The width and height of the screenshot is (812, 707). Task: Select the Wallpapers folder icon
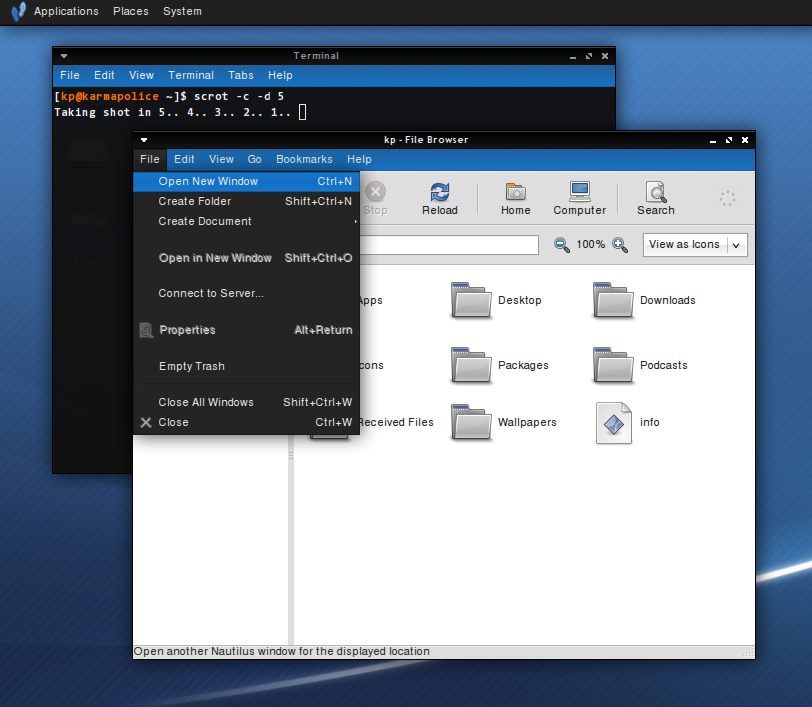[471, 422]
